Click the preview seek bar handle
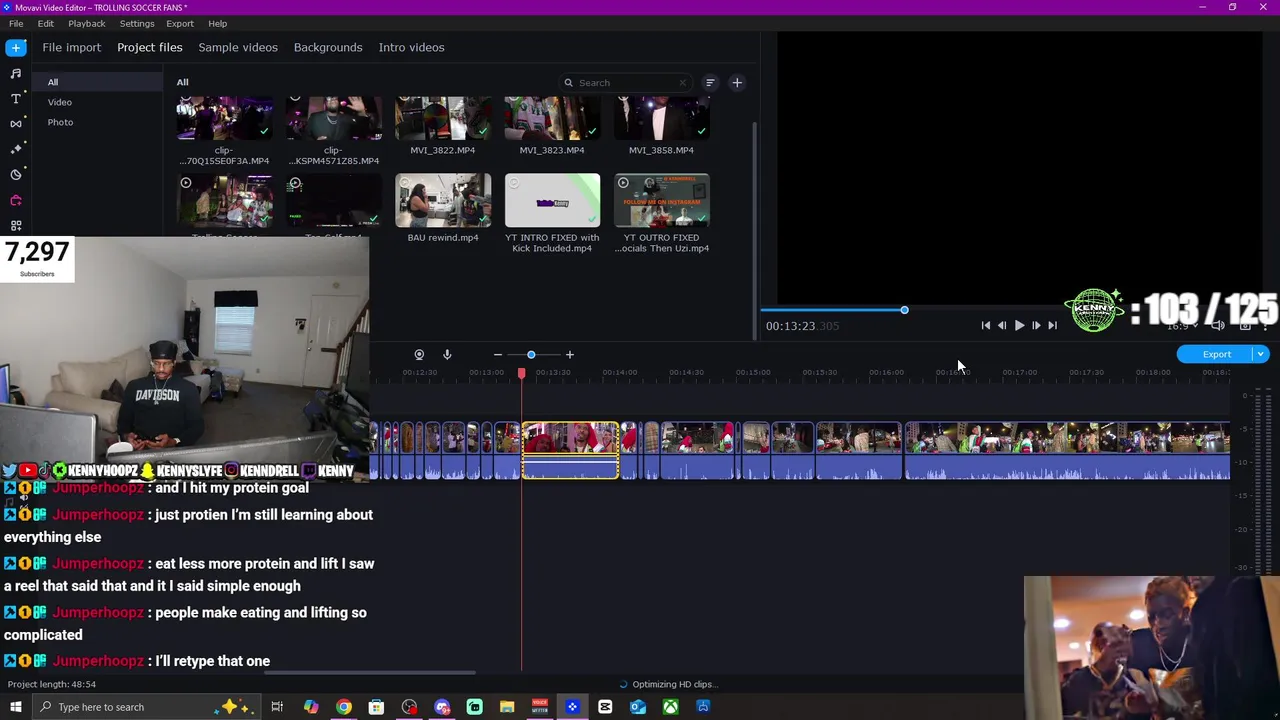1280x720 pixels. click(x=904, y=310)
